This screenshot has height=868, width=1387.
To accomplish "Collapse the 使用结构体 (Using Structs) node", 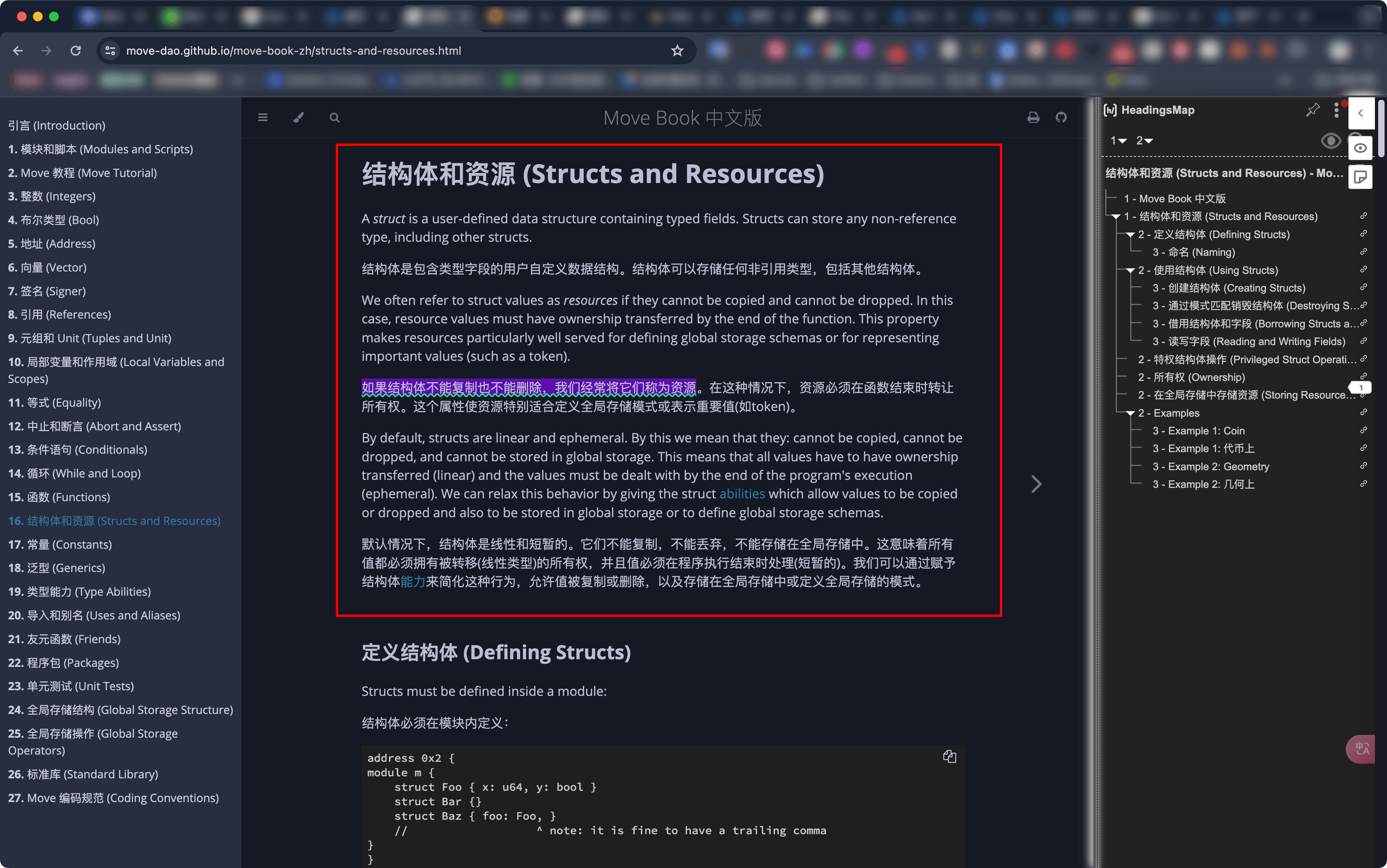I will [x=1130, y=270].
